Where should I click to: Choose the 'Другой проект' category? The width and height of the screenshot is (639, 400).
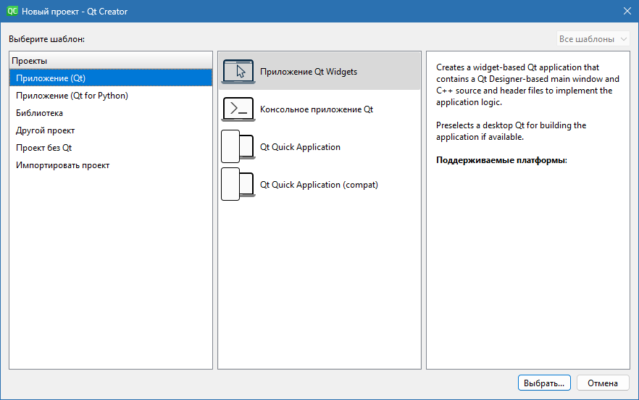[x=111, y=130]
